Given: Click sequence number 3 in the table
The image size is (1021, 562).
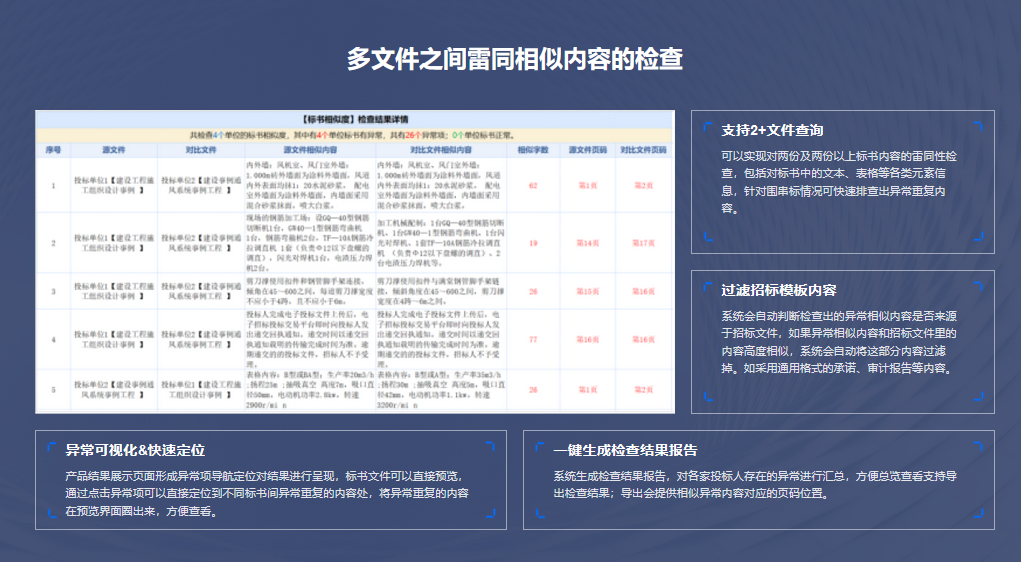Looking at the screenshot, I should point(53,292).
